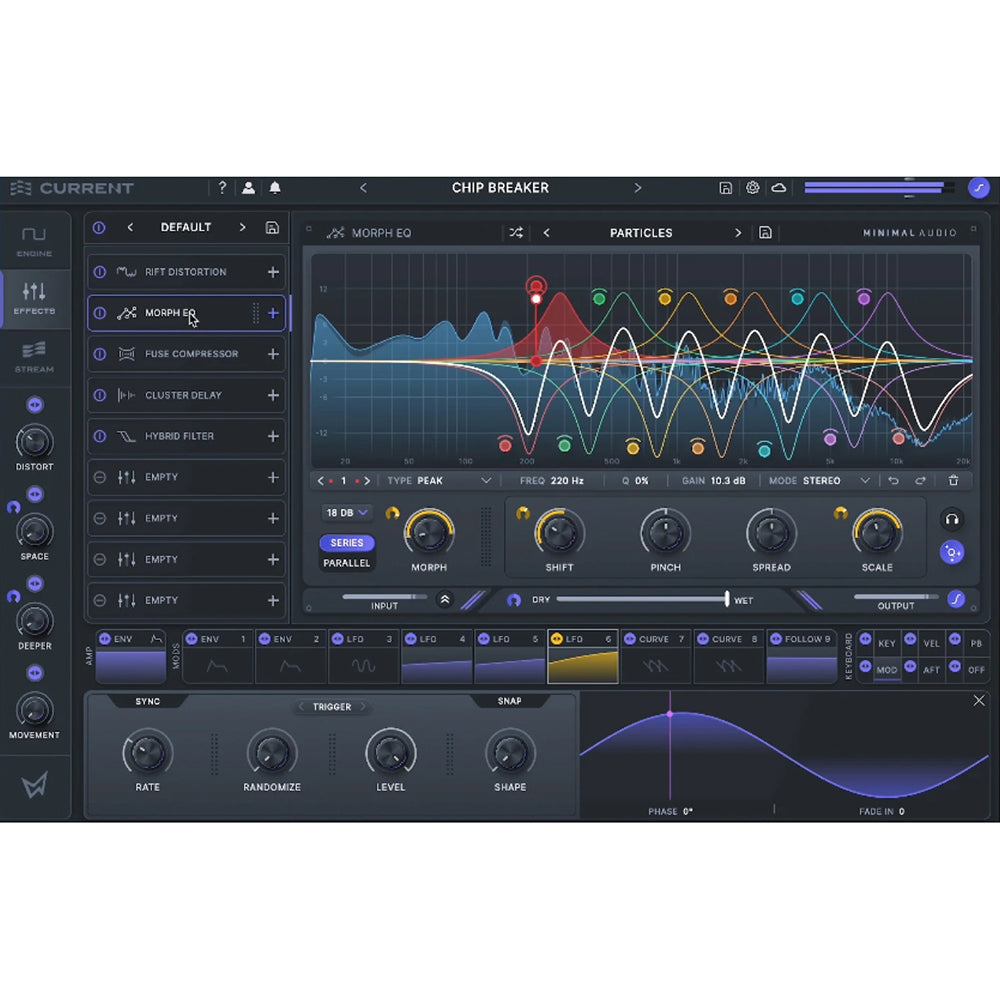Add effect after Rift Distortion
This screenshot has width=1000, height=1000.
[273, 272]
